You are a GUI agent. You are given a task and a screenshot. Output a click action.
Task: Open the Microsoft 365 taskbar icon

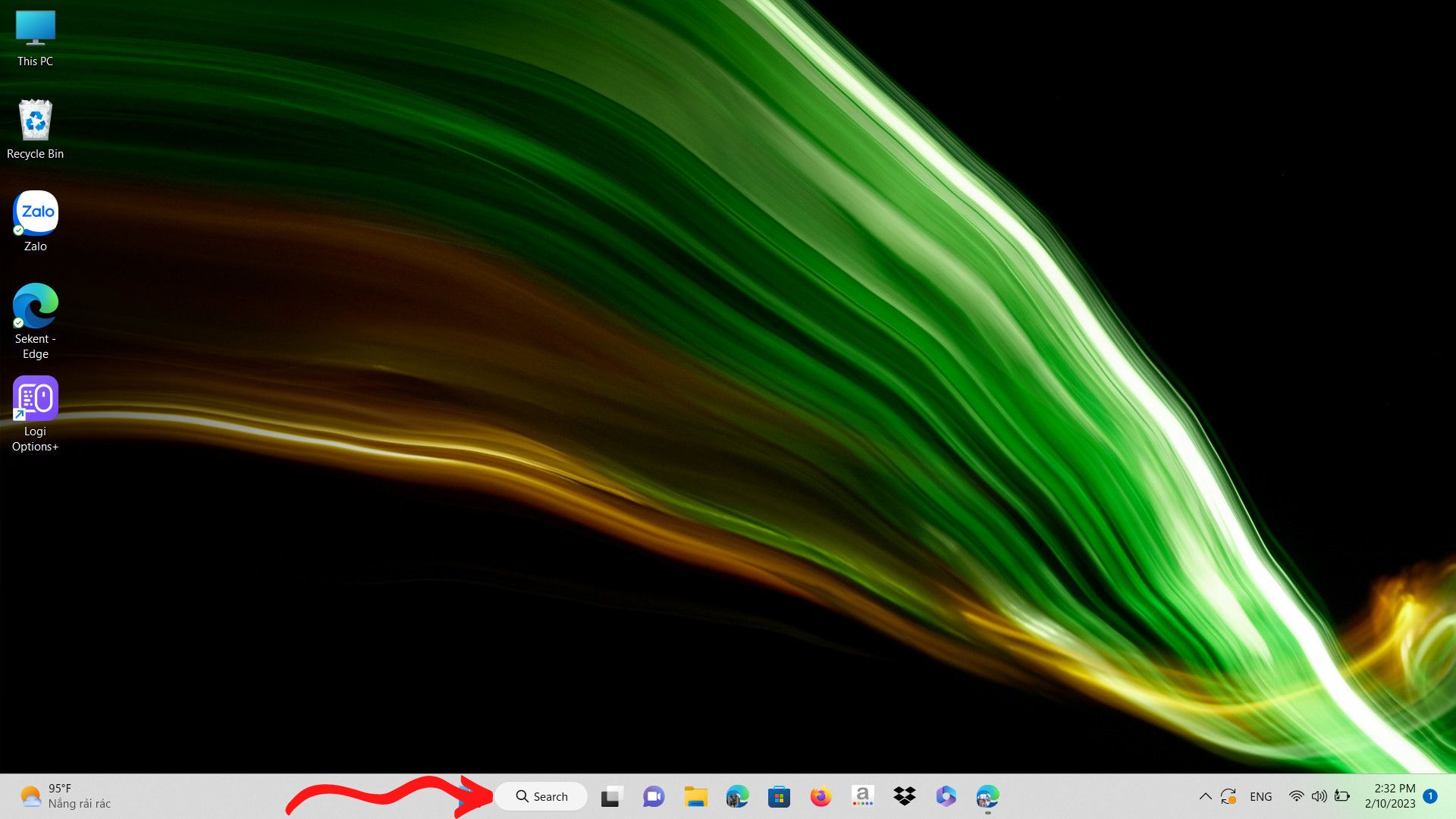946,796
